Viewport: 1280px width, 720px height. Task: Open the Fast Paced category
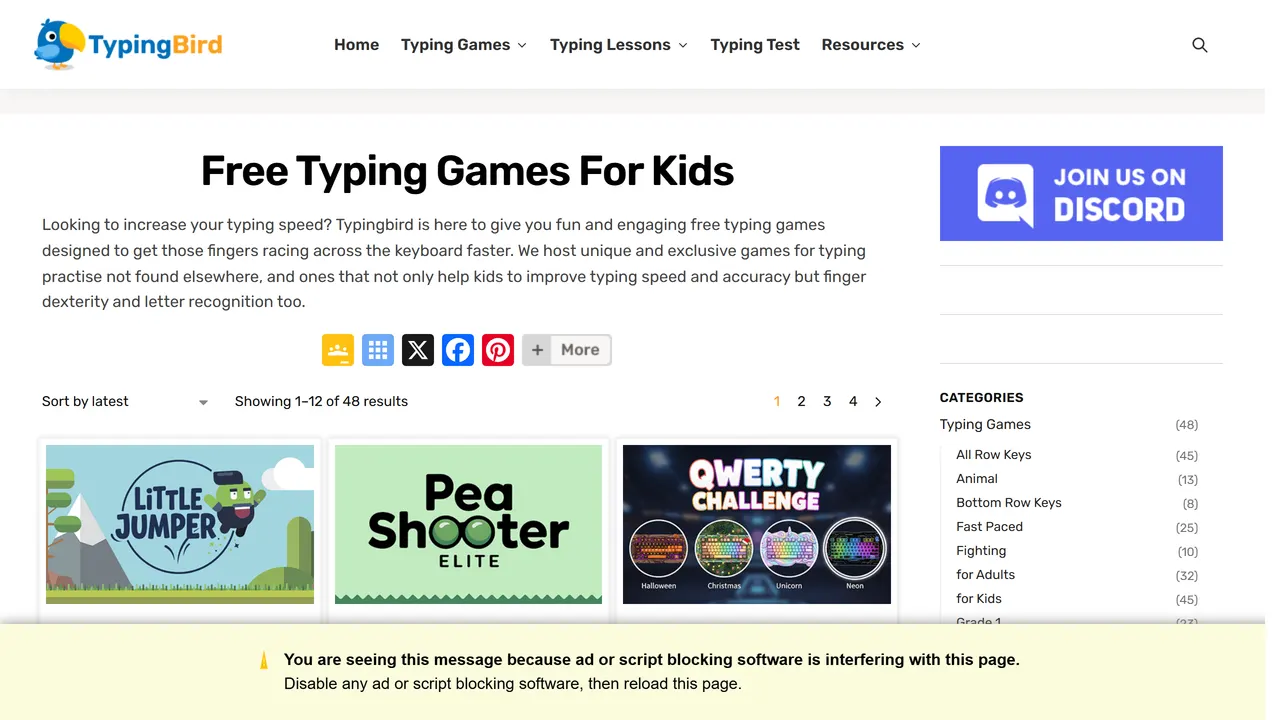click(x=989, y=527)
